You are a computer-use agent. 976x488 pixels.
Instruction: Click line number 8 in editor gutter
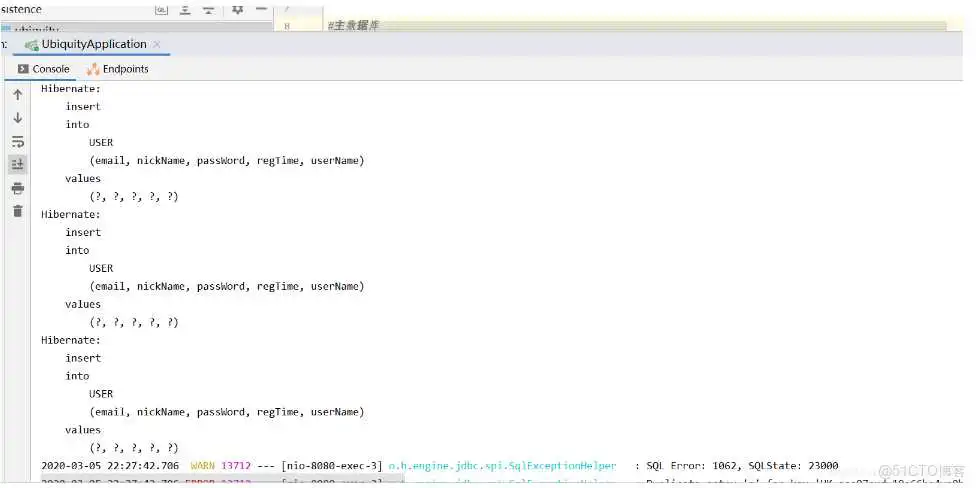(286, 26)
